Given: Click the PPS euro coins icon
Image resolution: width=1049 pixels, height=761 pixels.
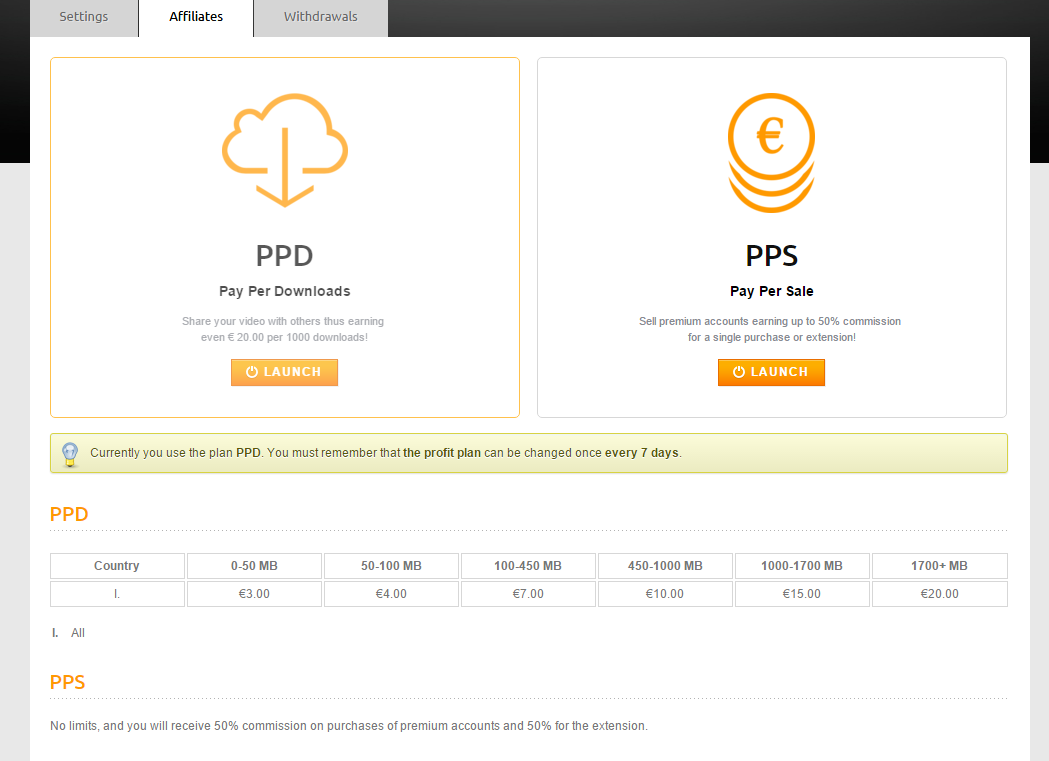Looking at the screenshot, I should pos(771,152).
